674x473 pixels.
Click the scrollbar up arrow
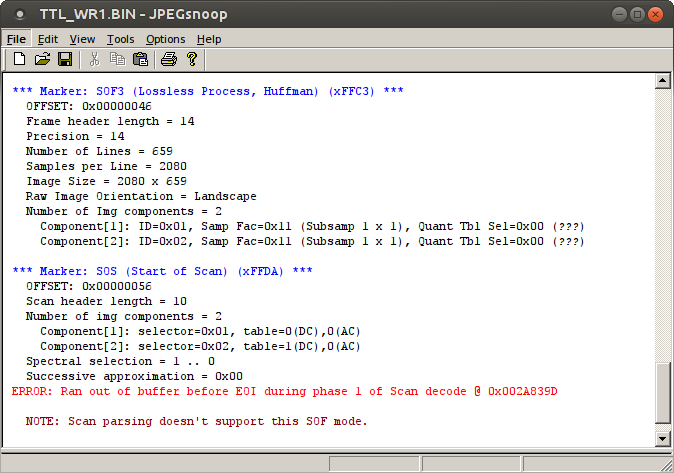[x=662, y=81]
